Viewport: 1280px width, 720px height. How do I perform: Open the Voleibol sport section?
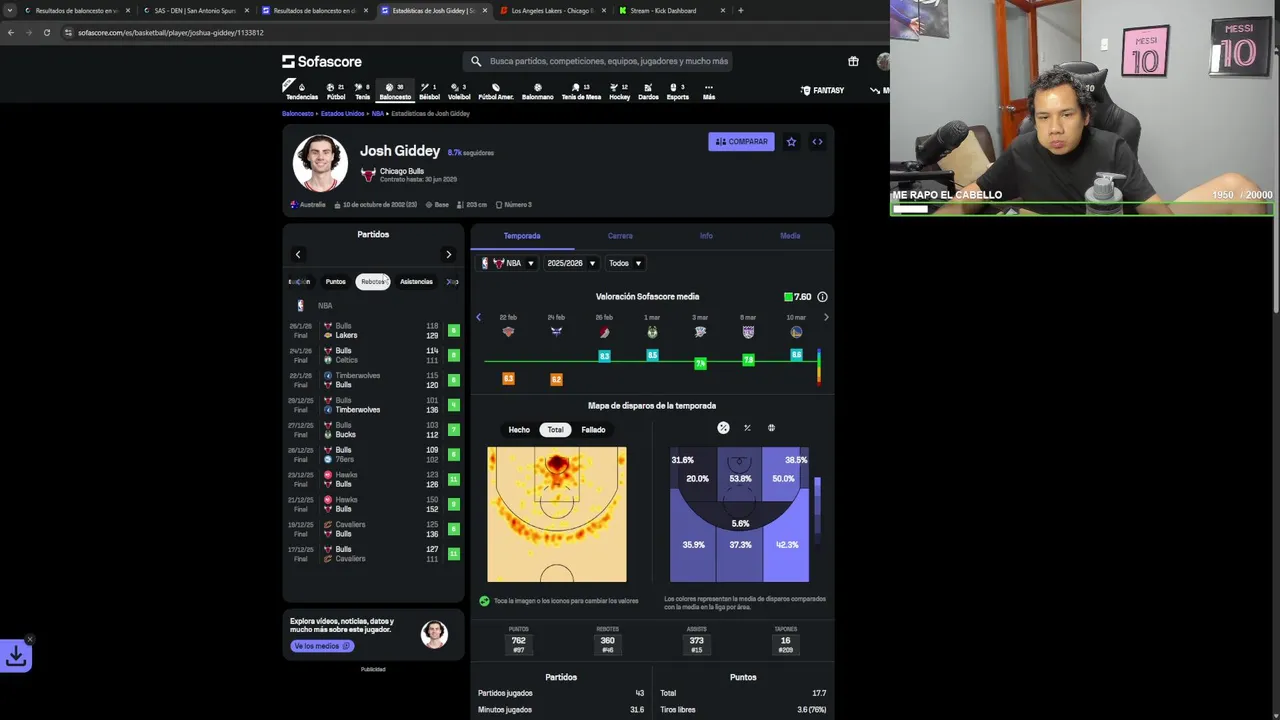click(459, 91)
